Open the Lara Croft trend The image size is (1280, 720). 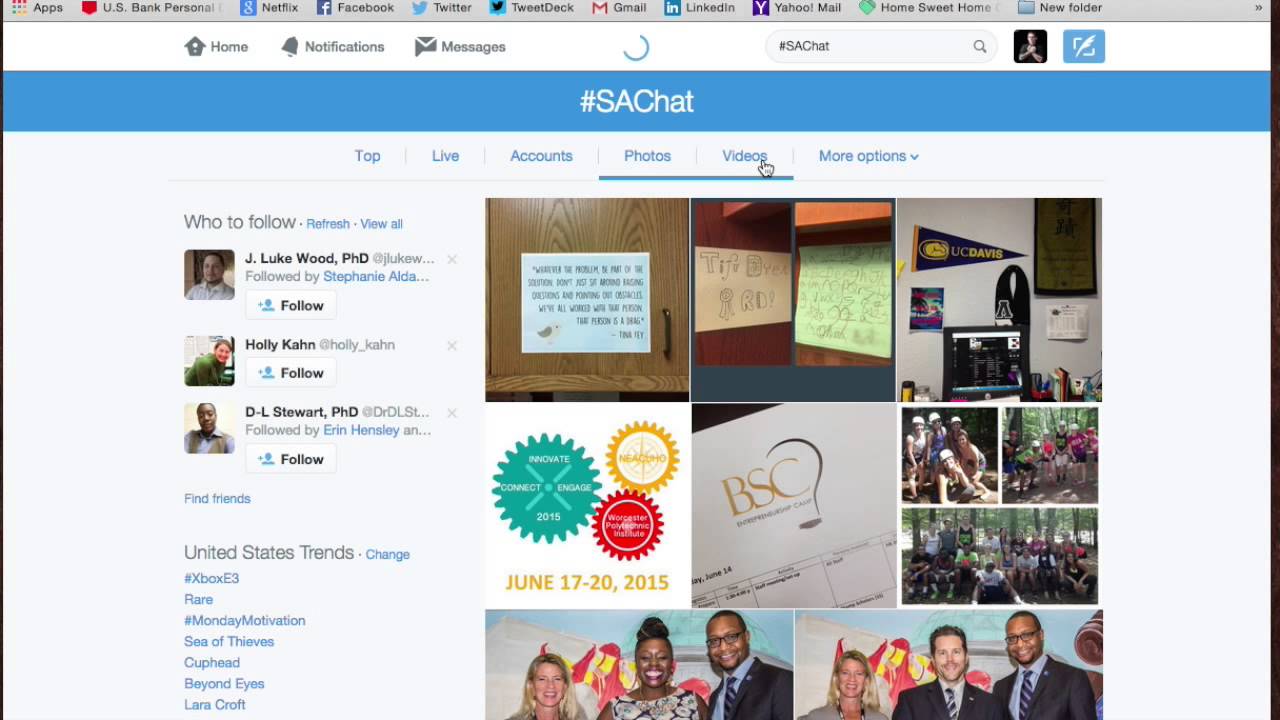click(214, 704)
